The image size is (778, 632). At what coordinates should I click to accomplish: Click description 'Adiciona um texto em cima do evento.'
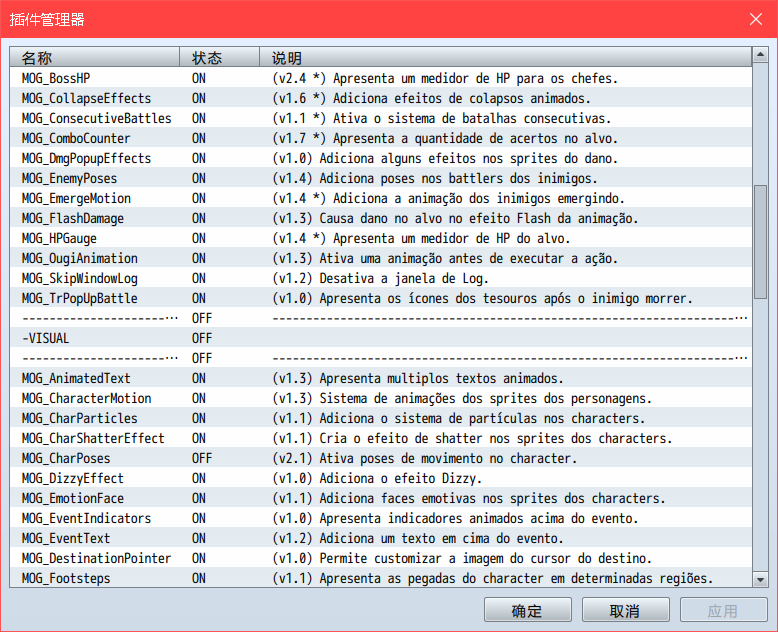pyautogui.click(x=442, y=538)
